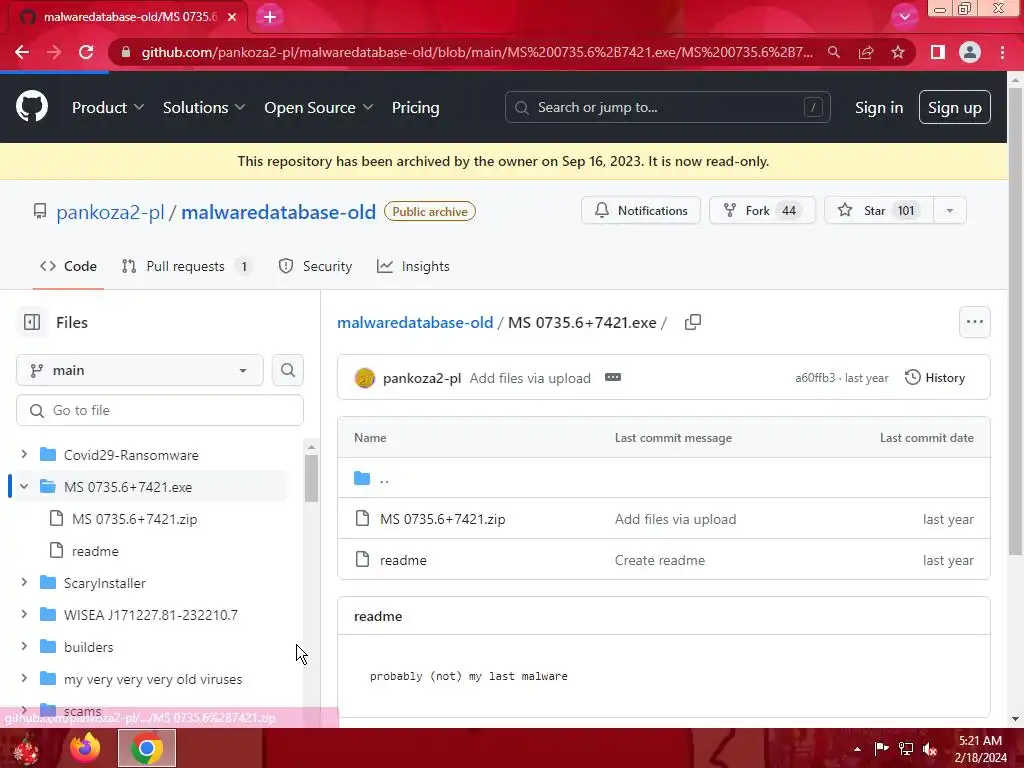Open the Insights tab
1024x768 pixels.
[413, 266]
